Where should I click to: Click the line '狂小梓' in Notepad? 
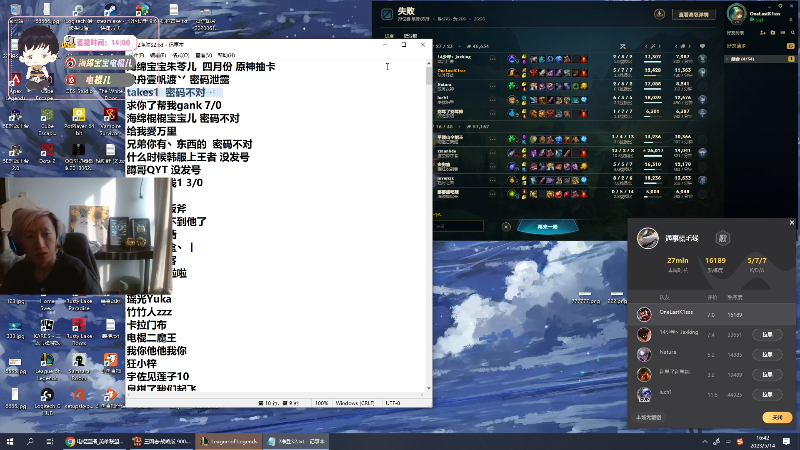[141, 364]
